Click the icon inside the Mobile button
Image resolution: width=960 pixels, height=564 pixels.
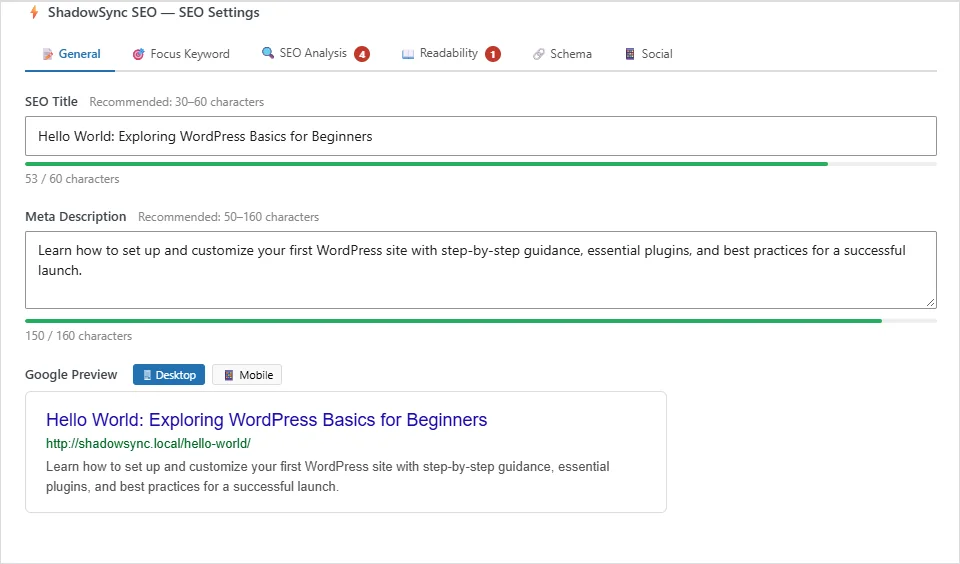[228, 375]
